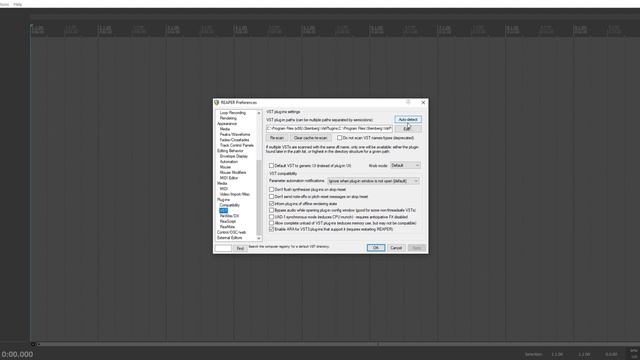Viewport: 640px width, 360px height.
Task: Select the Plug-ins category
Action: point(223,200)
